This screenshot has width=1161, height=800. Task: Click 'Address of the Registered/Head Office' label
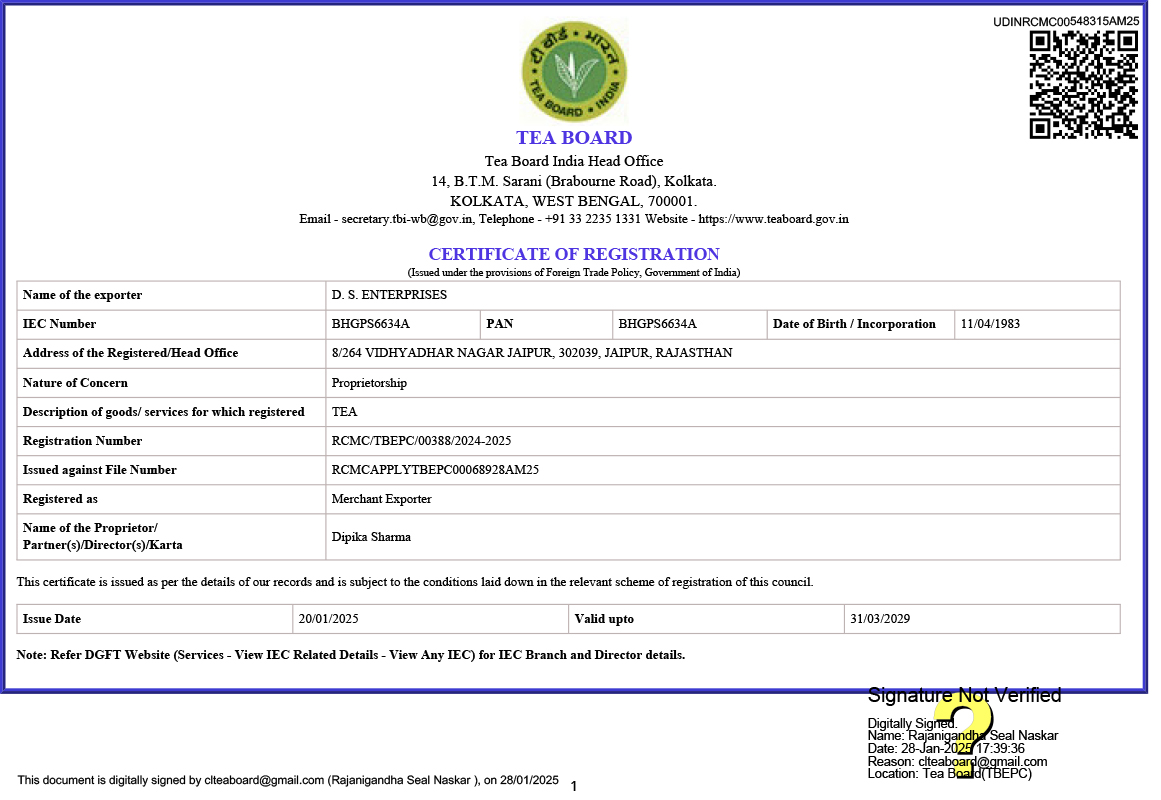pyautogui.click(x=130, y=353)
